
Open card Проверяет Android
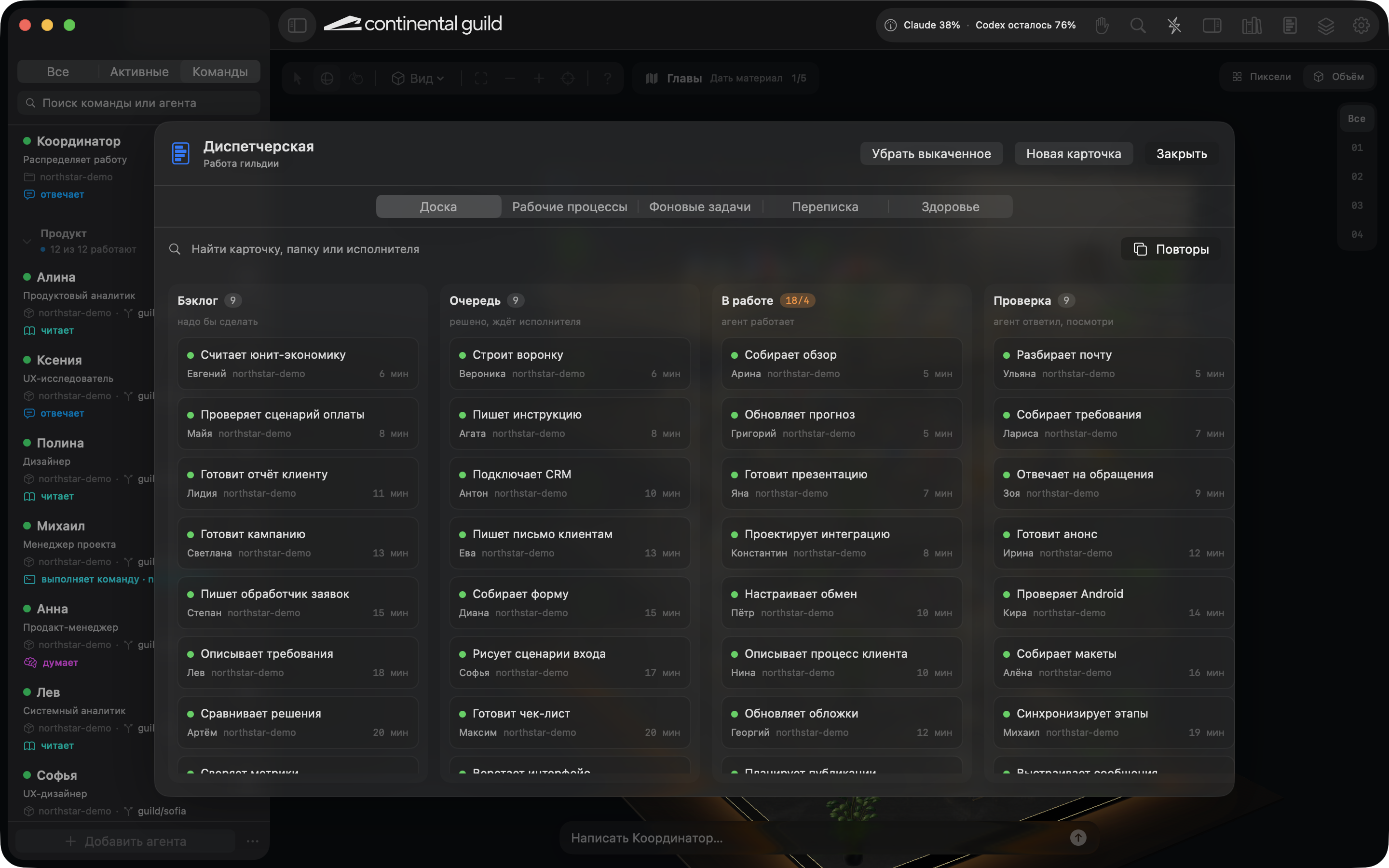pos(1114,603)
